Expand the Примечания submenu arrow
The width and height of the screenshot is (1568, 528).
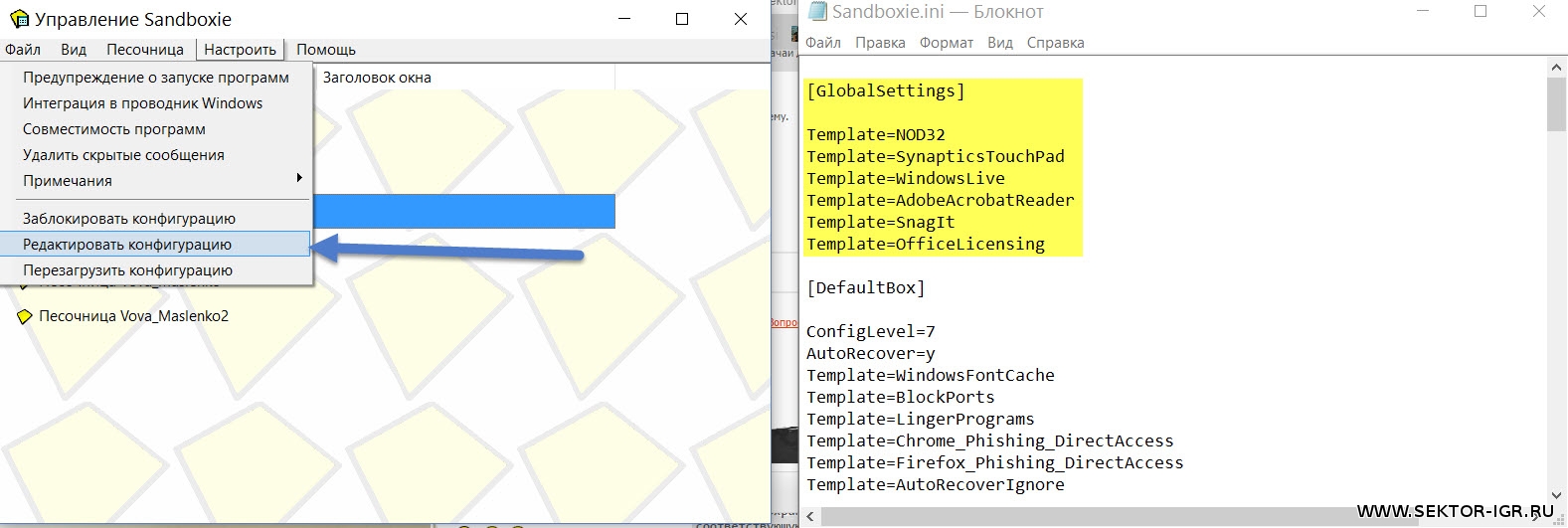pyautogui.click(x=299, y=178)
